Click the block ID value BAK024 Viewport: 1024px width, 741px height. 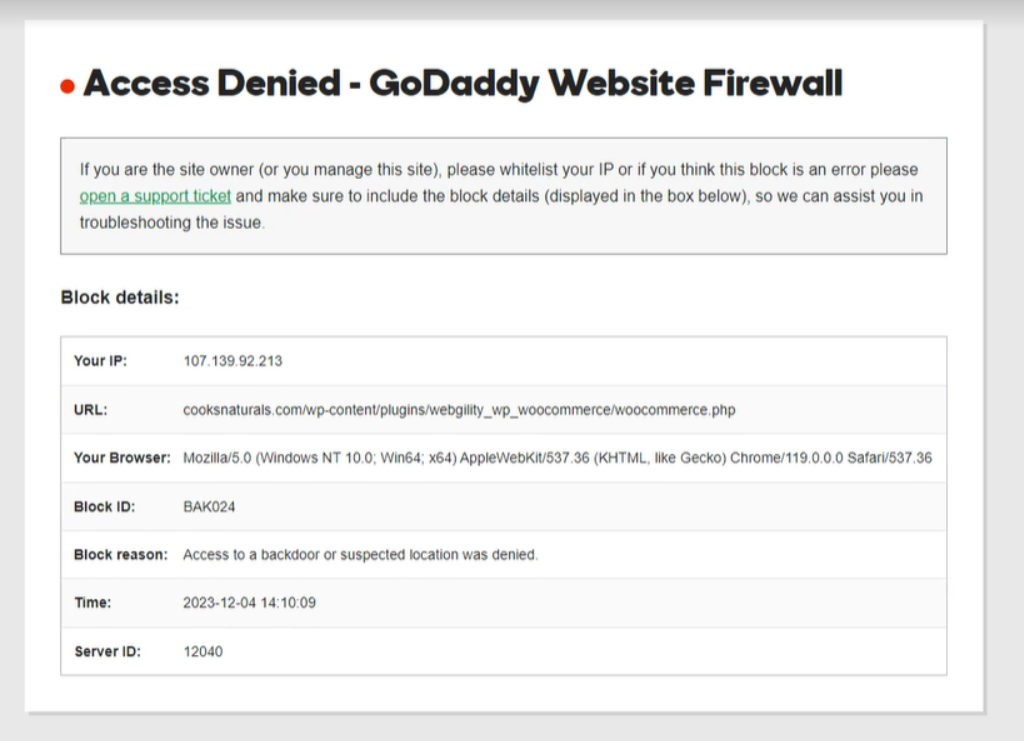point(209,507)
